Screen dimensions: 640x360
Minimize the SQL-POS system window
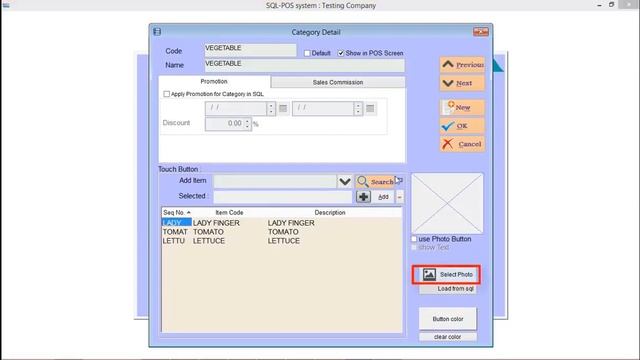(x=599, y=5)
